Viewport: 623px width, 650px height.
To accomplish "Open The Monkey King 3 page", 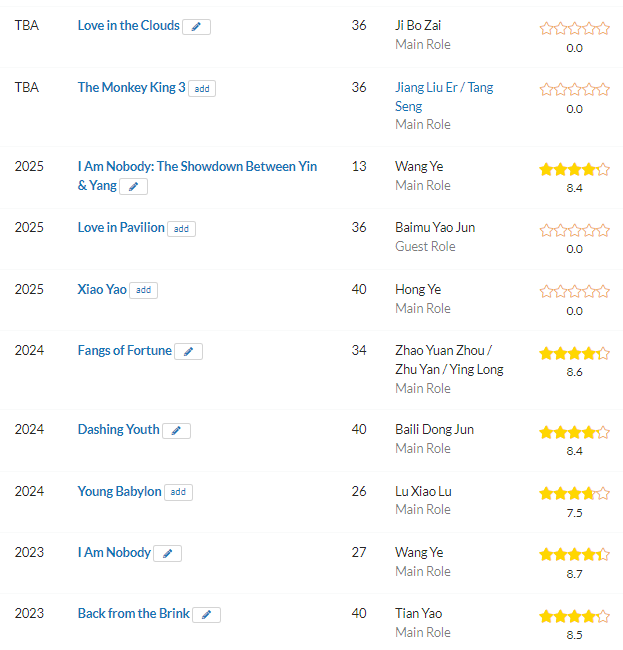I will pos(131,87).
